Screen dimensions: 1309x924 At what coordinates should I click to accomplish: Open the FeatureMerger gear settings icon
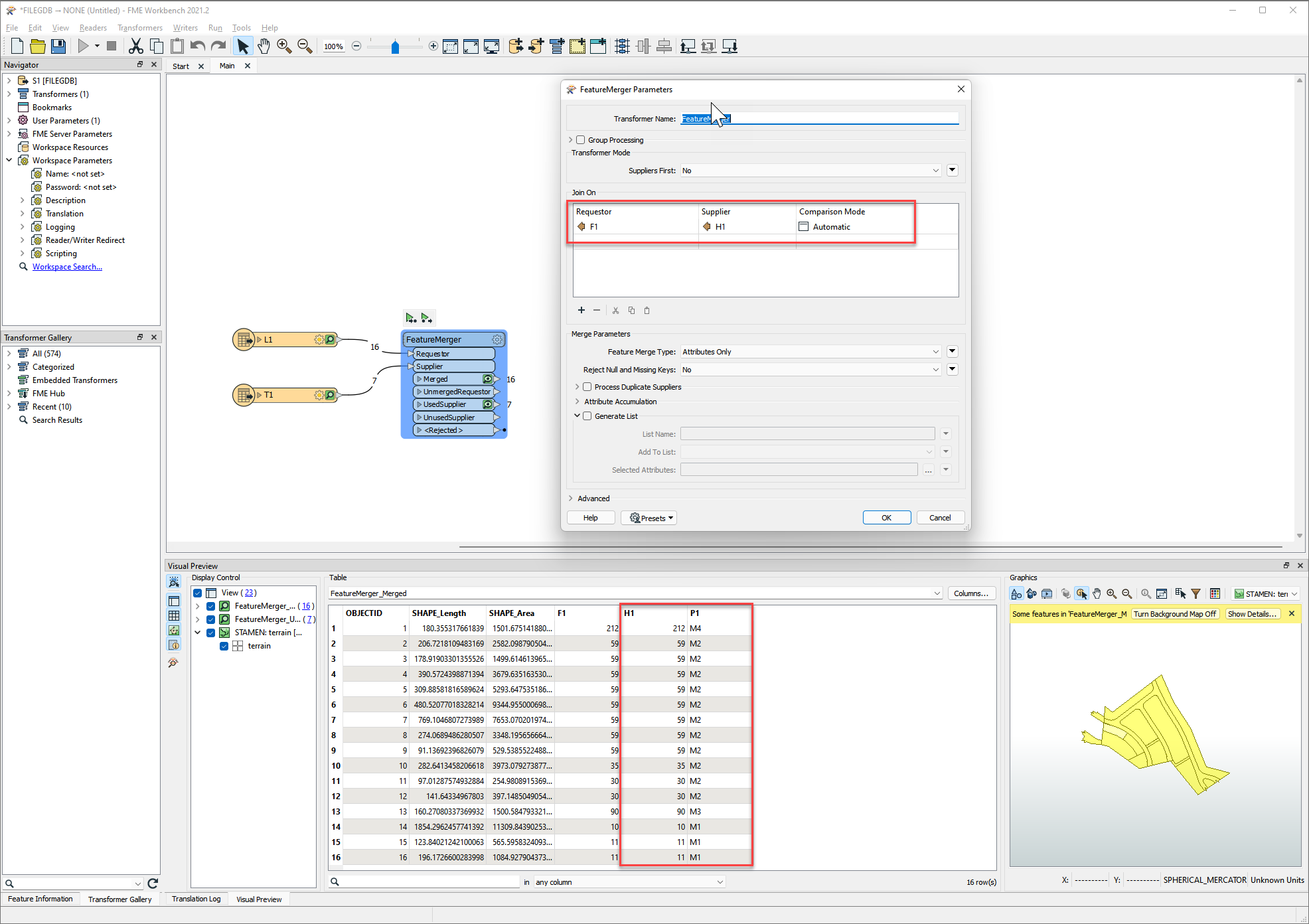click(x=497, y=339)
